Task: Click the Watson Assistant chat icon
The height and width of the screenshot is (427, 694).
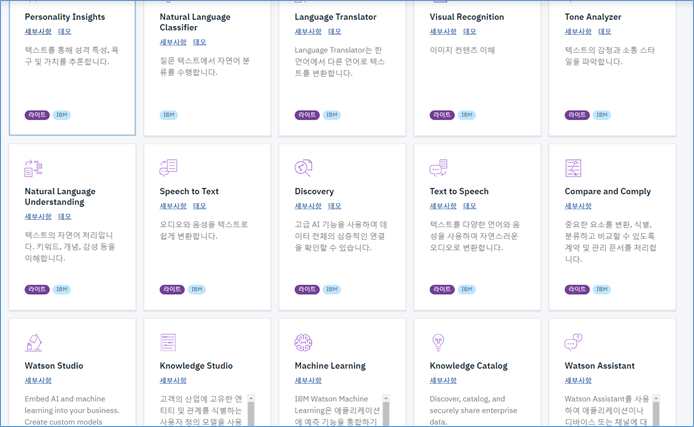Action: pyautogui.click(x=573, y=342)
